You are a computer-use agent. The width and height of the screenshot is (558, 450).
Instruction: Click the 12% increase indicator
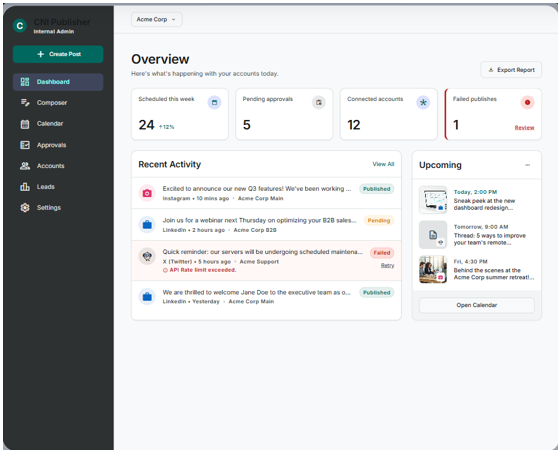point(167,127)
